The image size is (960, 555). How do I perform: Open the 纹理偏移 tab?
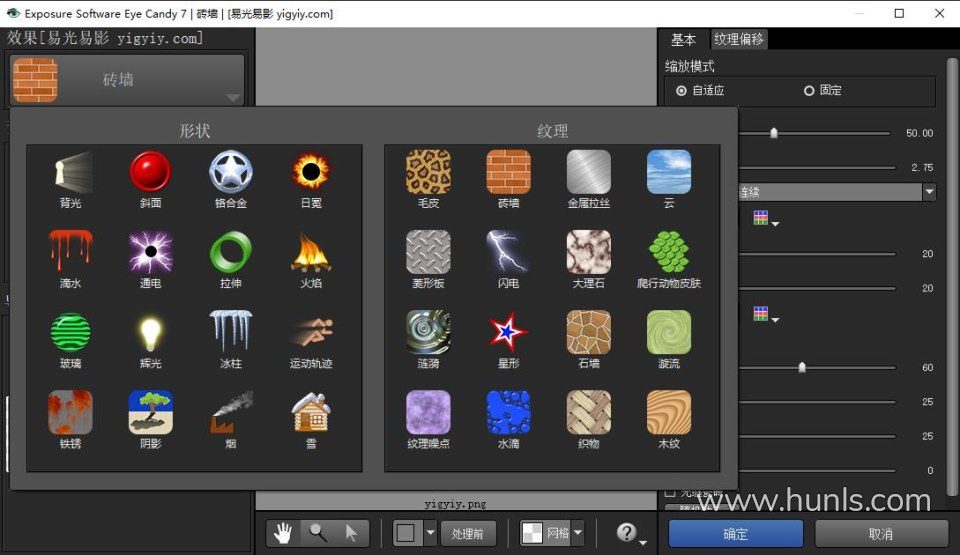click(738, 40)
